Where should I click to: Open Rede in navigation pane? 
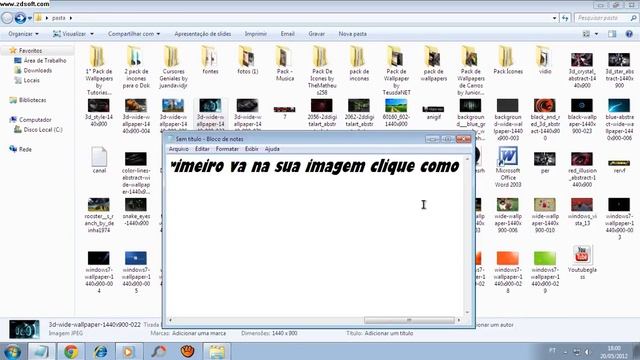[x=25, y=149]
